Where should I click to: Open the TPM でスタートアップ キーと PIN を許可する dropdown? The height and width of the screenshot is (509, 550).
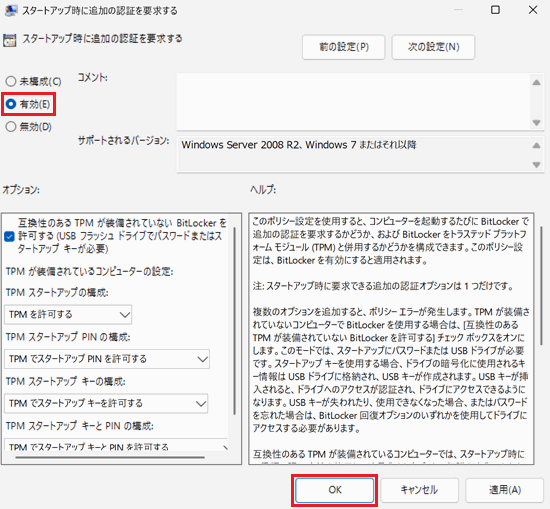116,445
